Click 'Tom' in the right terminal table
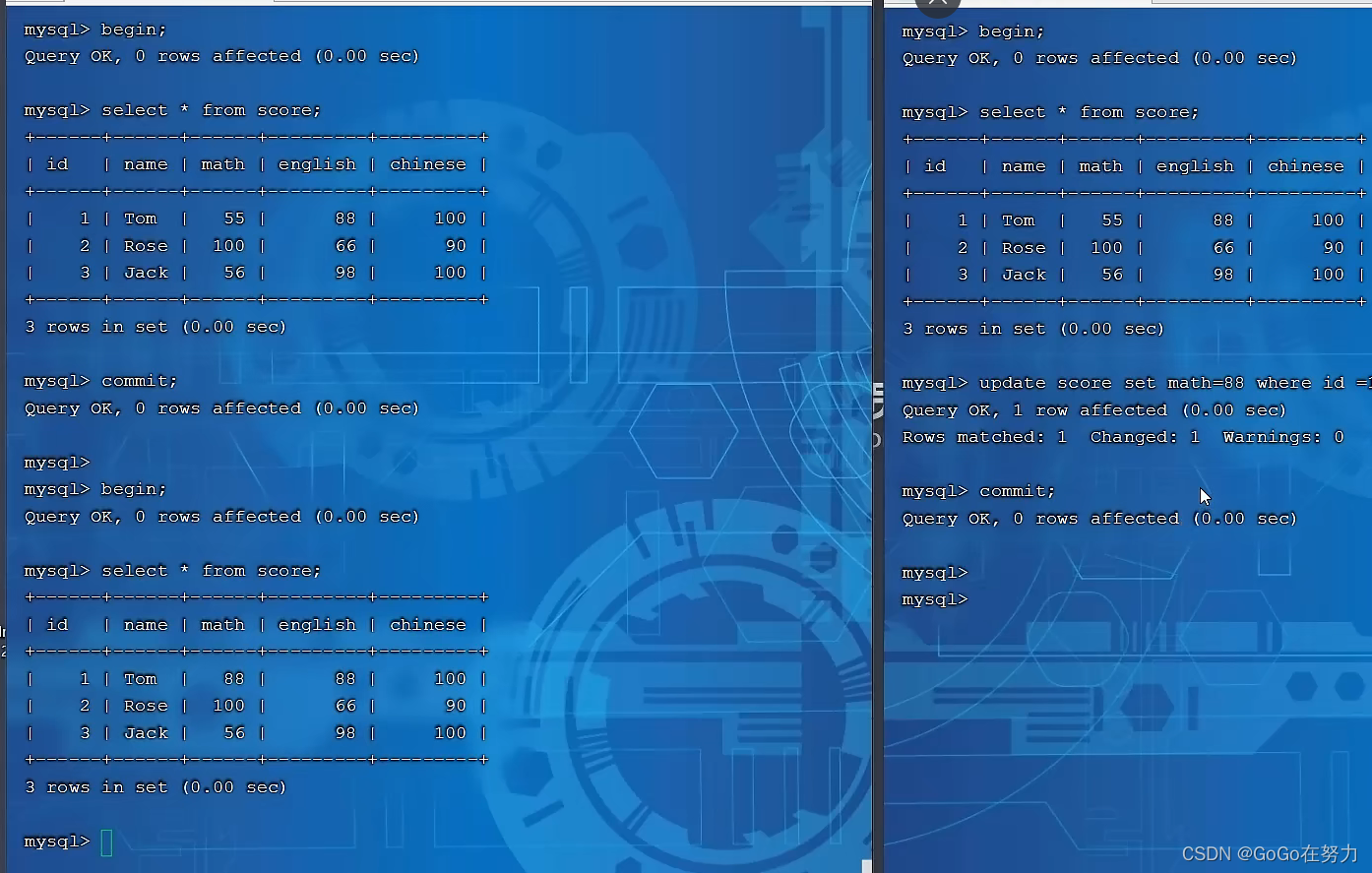Screen dimensions: 1372x873 [x=1018, y=220]
